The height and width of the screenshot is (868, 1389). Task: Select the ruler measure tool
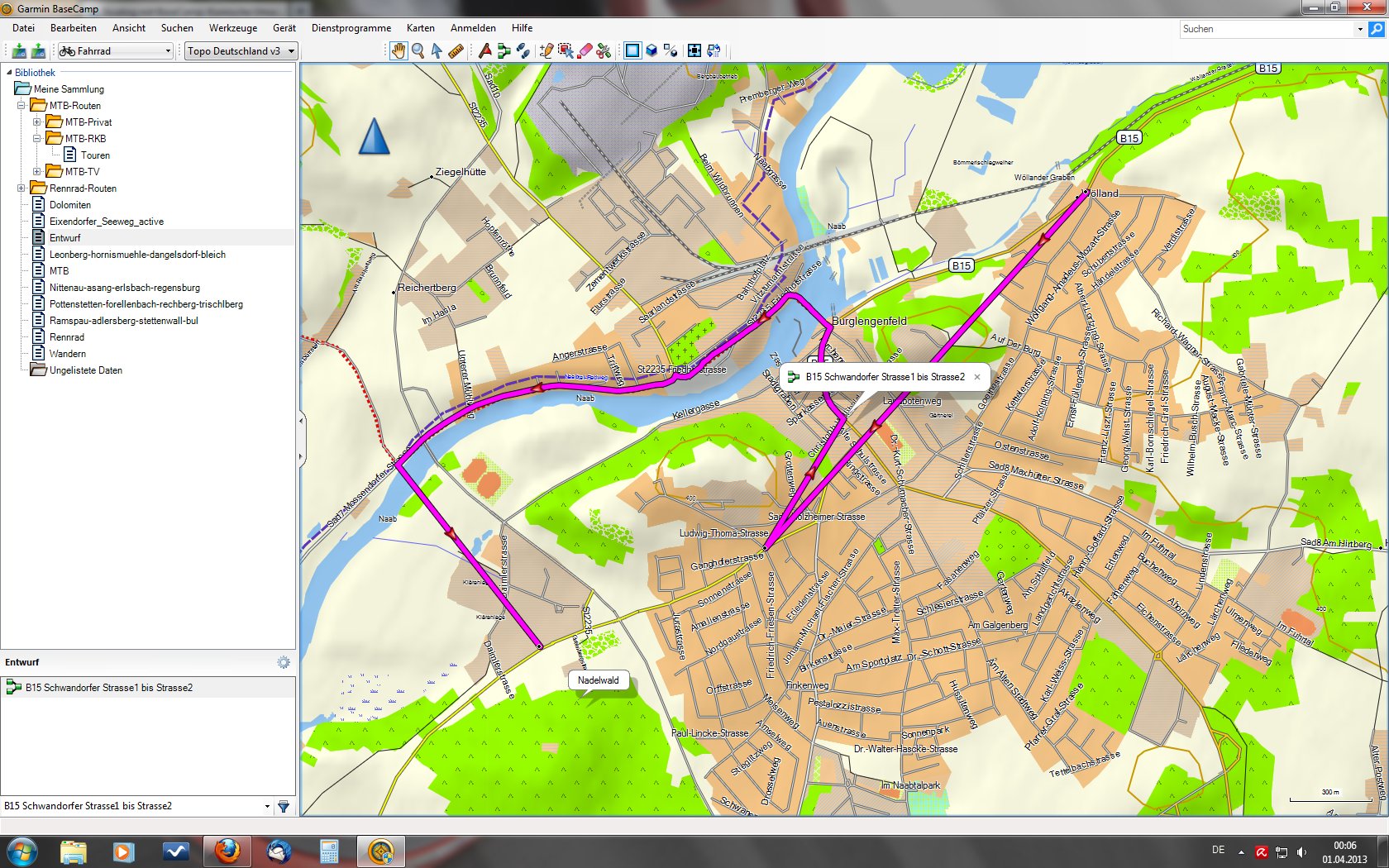pyautogui.click(x=456, y=51)
